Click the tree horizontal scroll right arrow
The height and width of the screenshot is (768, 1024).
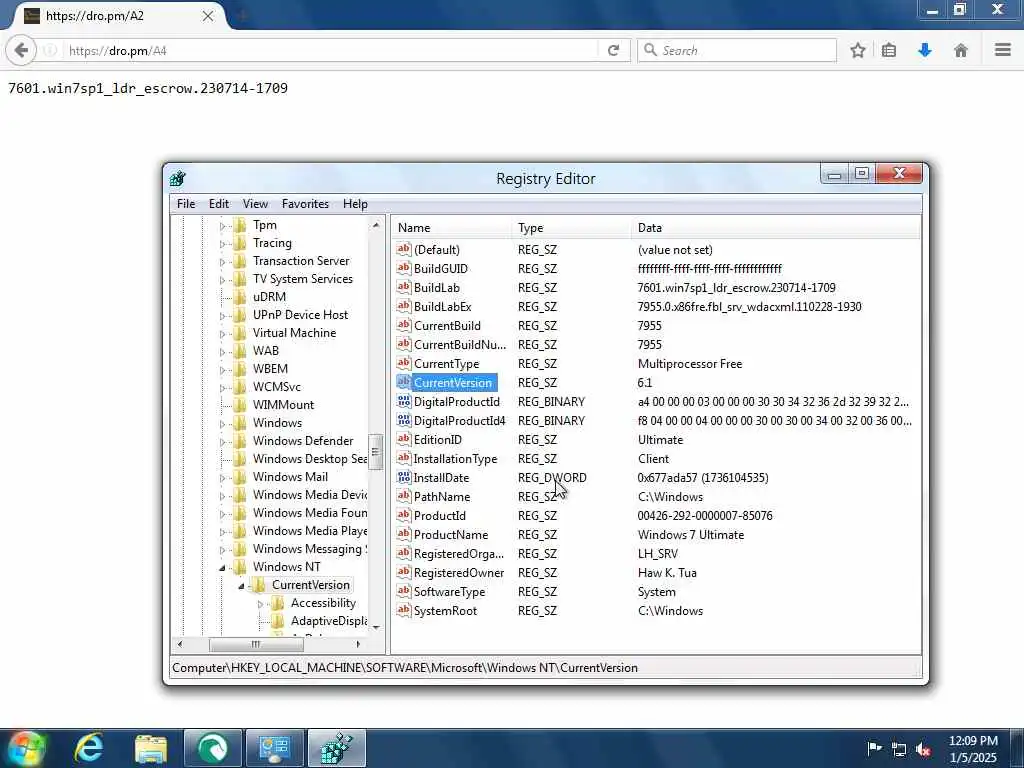358,644
